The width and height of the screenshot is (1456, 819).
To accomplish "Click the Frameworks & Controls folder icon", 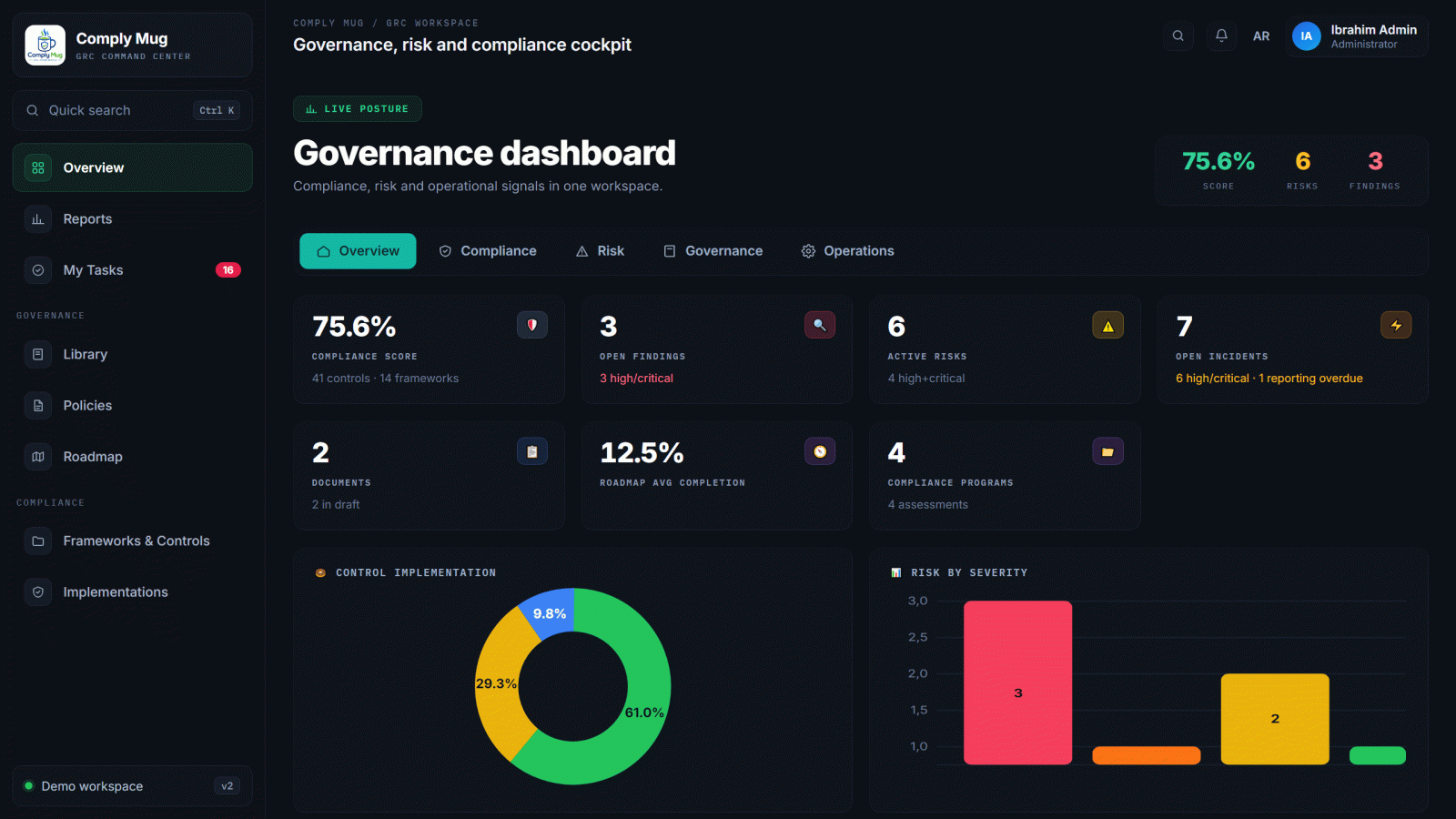I will pyautogui.click(x=38, y=541).
